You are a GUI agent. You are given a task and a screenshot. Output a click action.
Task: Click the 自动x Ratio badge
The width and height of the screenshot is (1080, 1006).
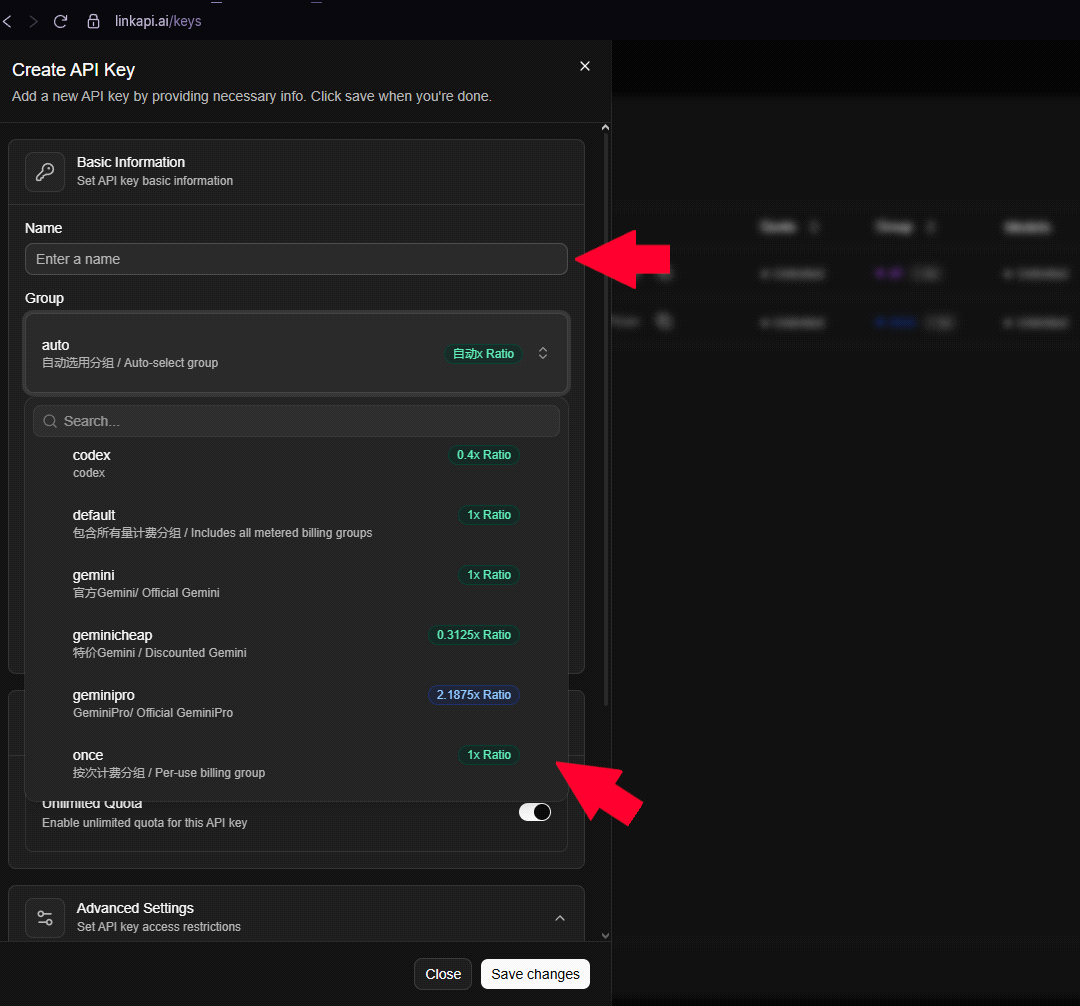[x=484, y=354]
